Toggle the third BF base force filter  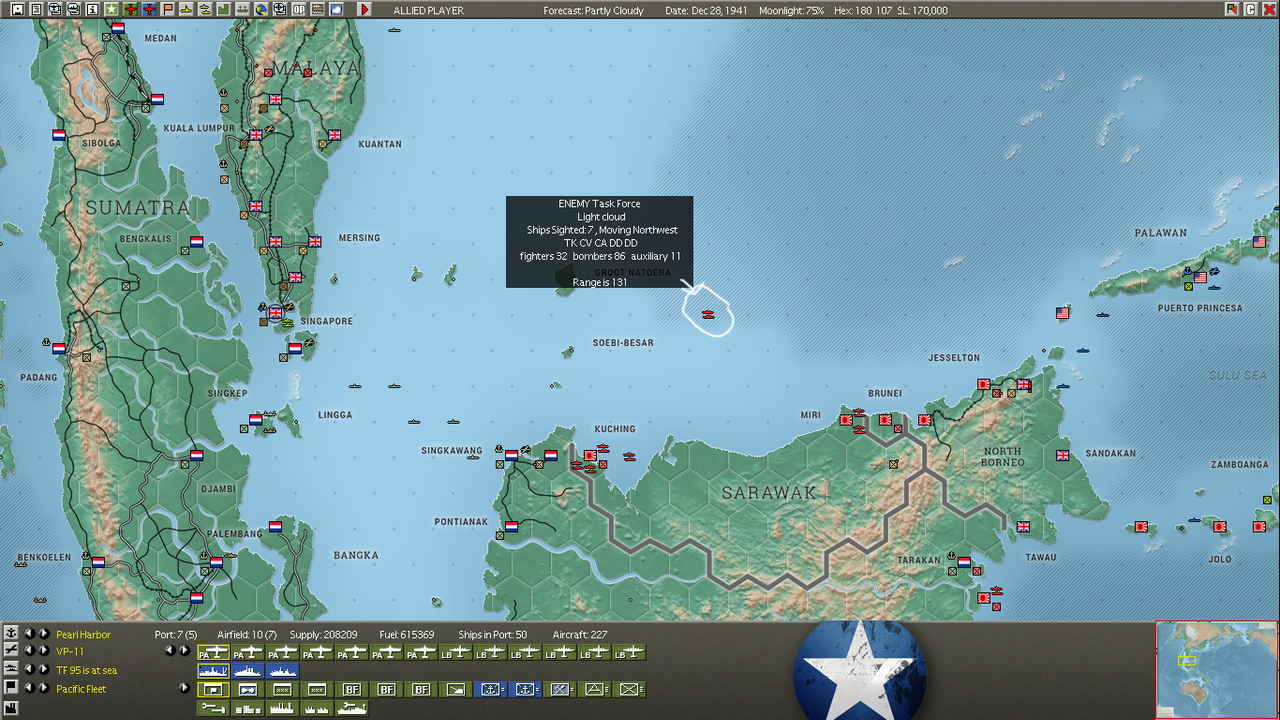(x=421, y=689)
